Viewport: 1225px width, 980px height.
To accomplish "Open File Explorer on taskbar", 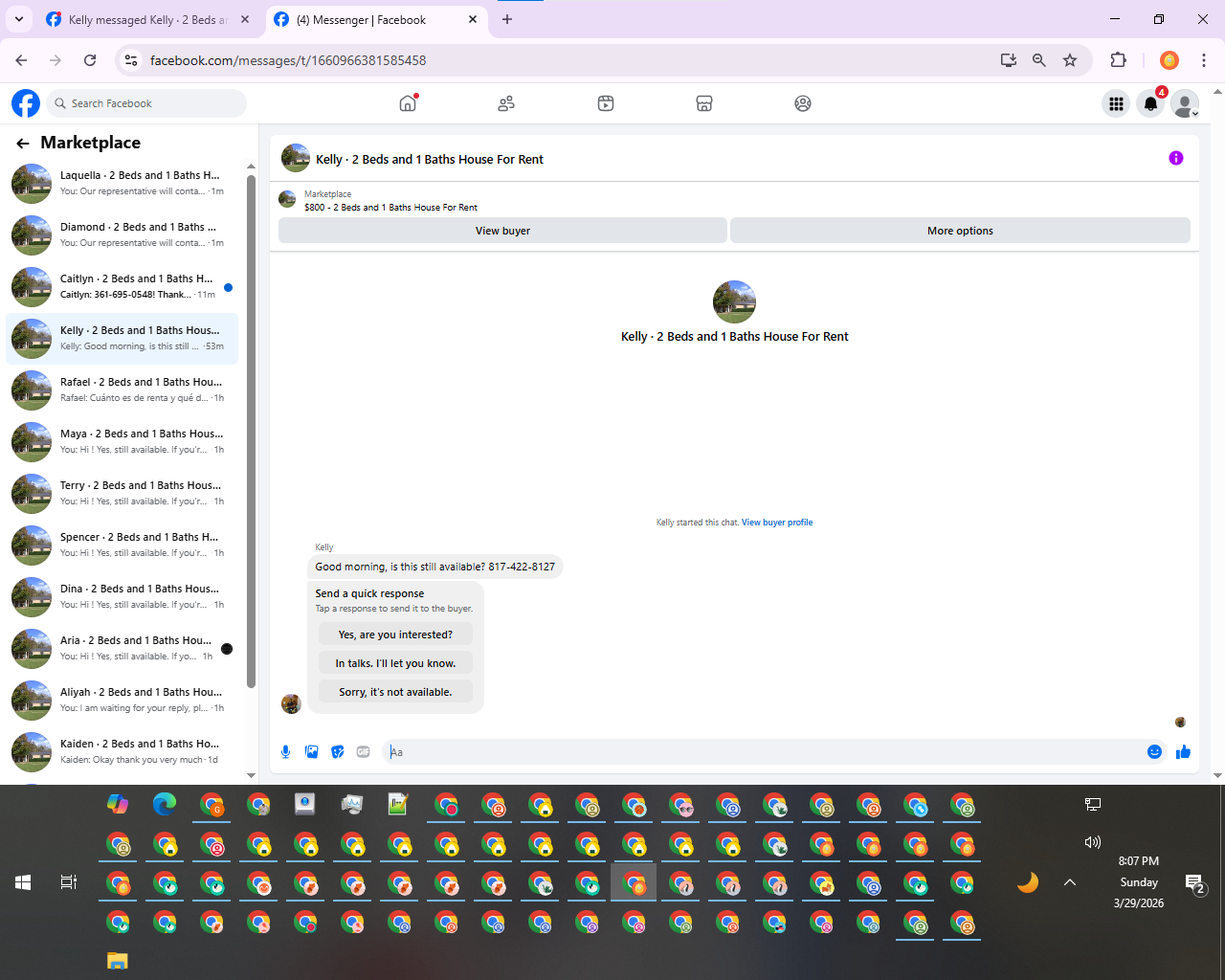I will 117,961.
